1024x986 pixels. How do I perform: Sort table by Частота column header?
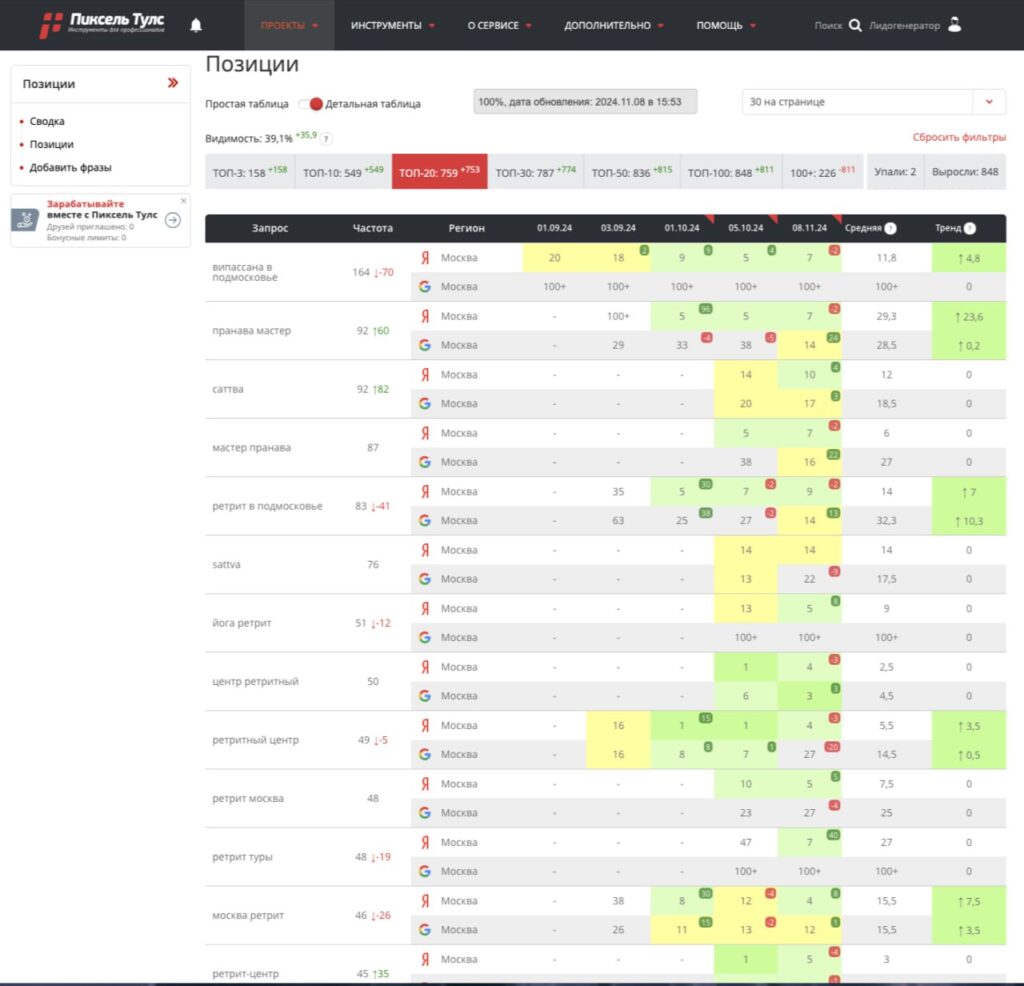372,228
